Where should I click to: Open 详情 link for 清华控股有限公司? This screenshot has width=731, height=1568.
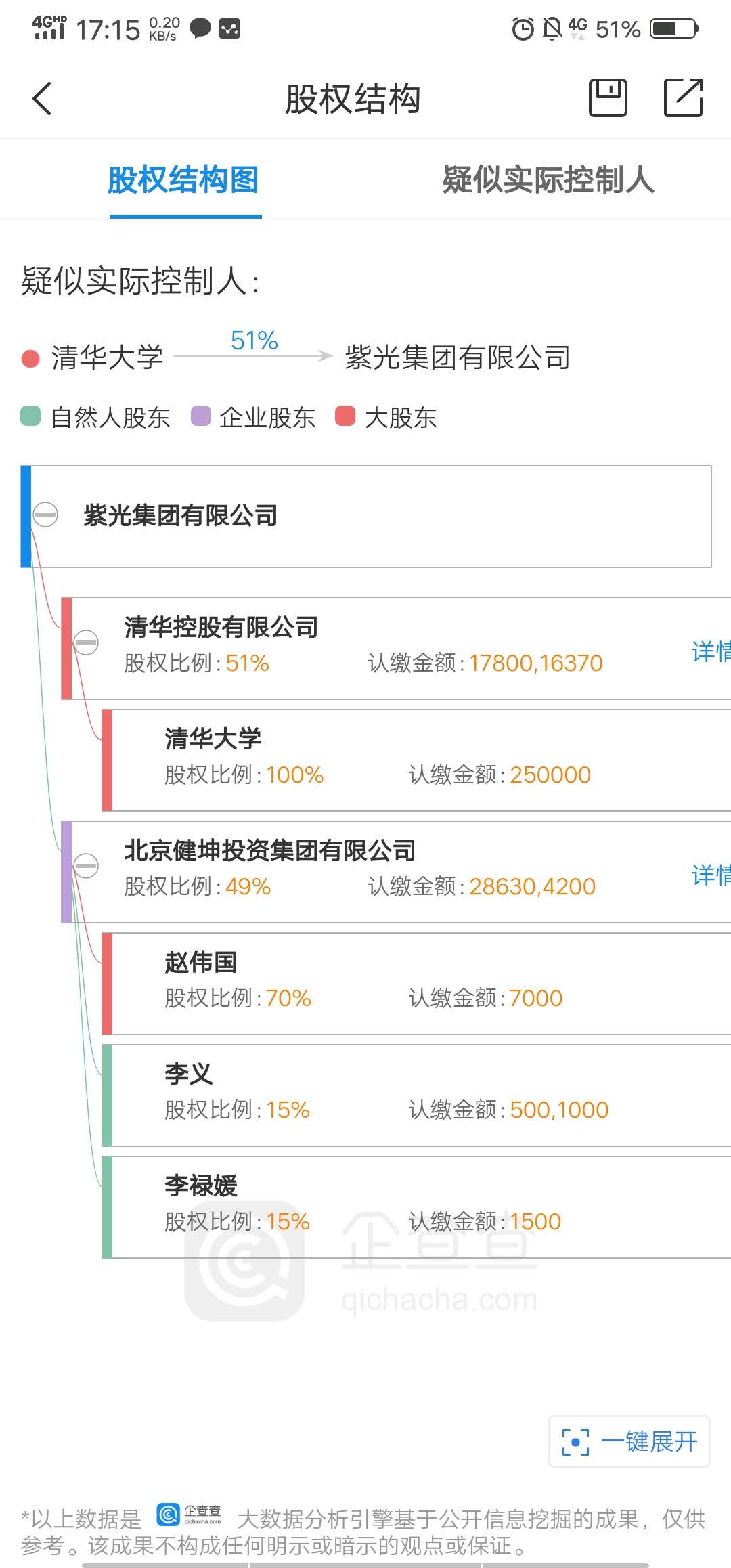coord(711,651)
